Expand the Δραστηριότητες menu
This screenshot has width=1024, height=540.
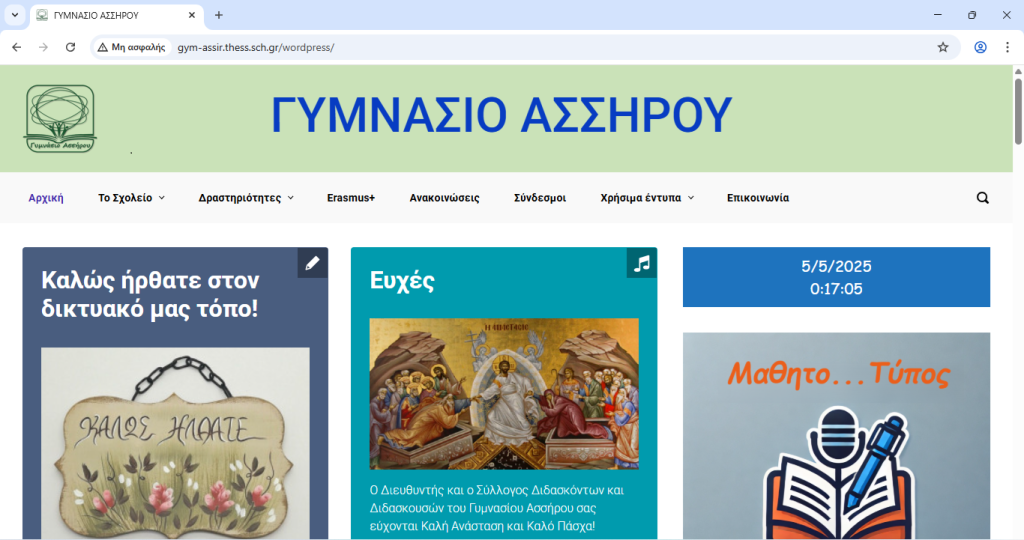click(246, 198)
